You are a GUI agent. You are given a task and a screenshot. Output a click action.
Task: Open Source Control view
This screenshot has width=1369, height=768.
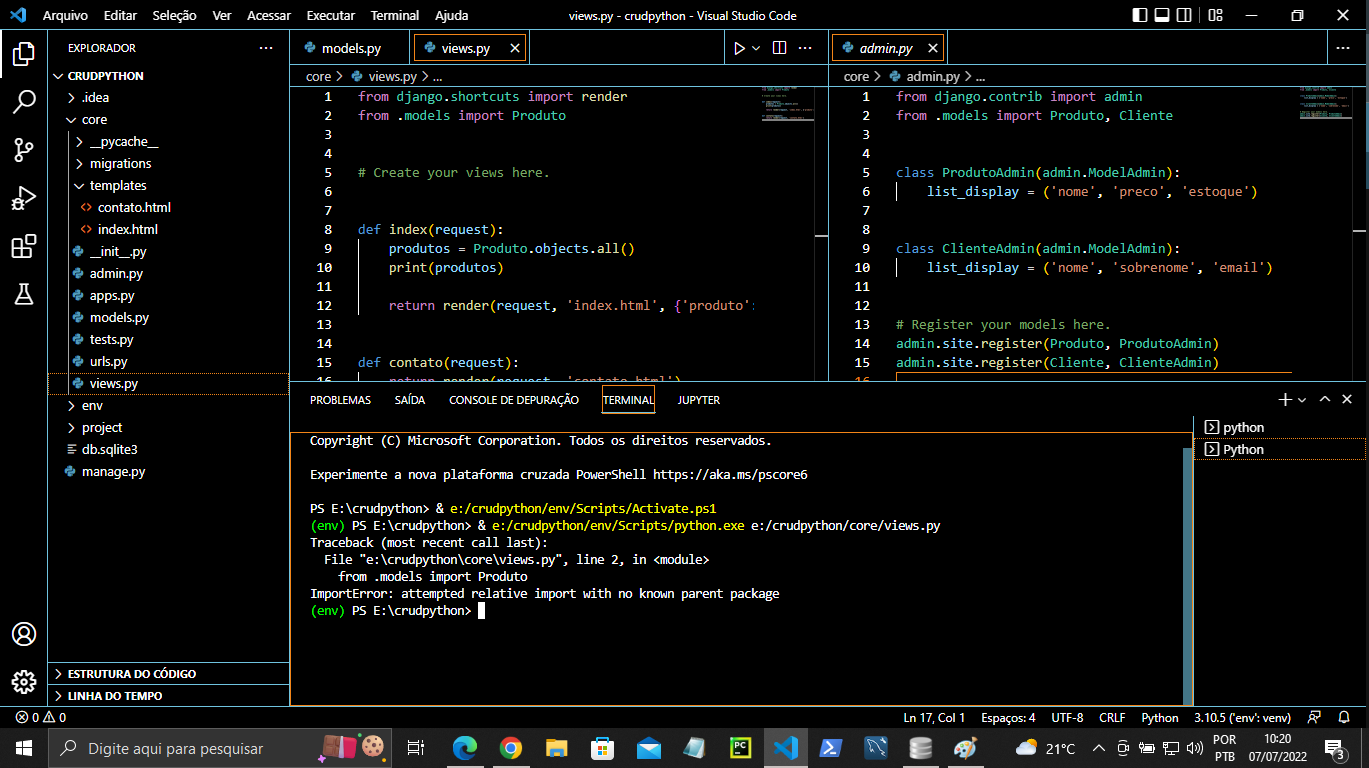pos(24,149)
